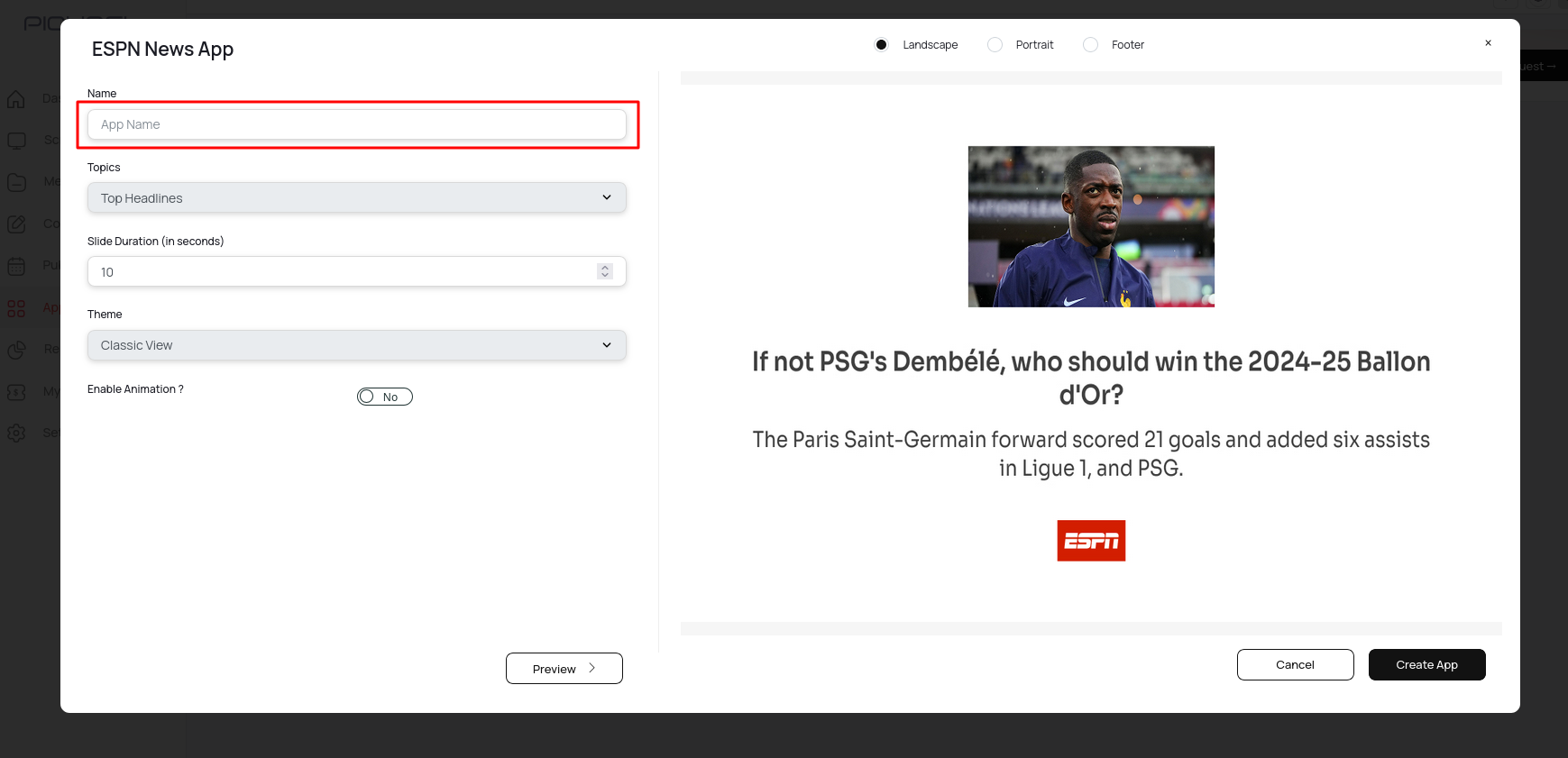Select the red Apps grid icon

pyautogui.click(x=16, y=308)
